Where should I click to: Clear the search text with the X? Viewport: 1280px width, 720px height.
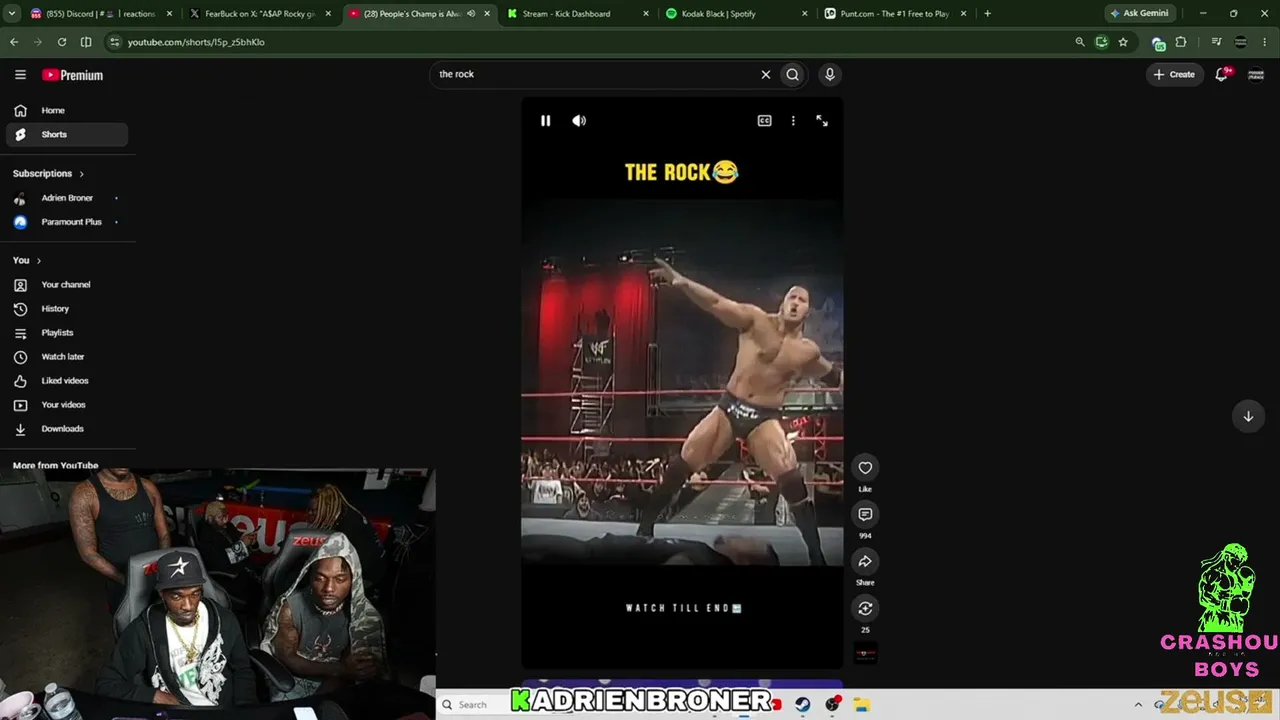pyautogui.click(x=766, y=74)
